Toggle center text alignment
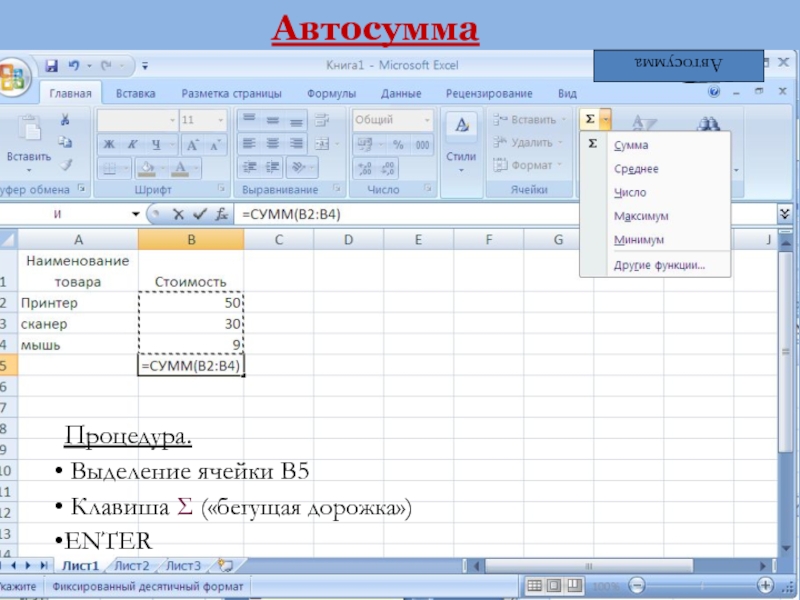Screen dimensions: 800x600 [272, 143]
